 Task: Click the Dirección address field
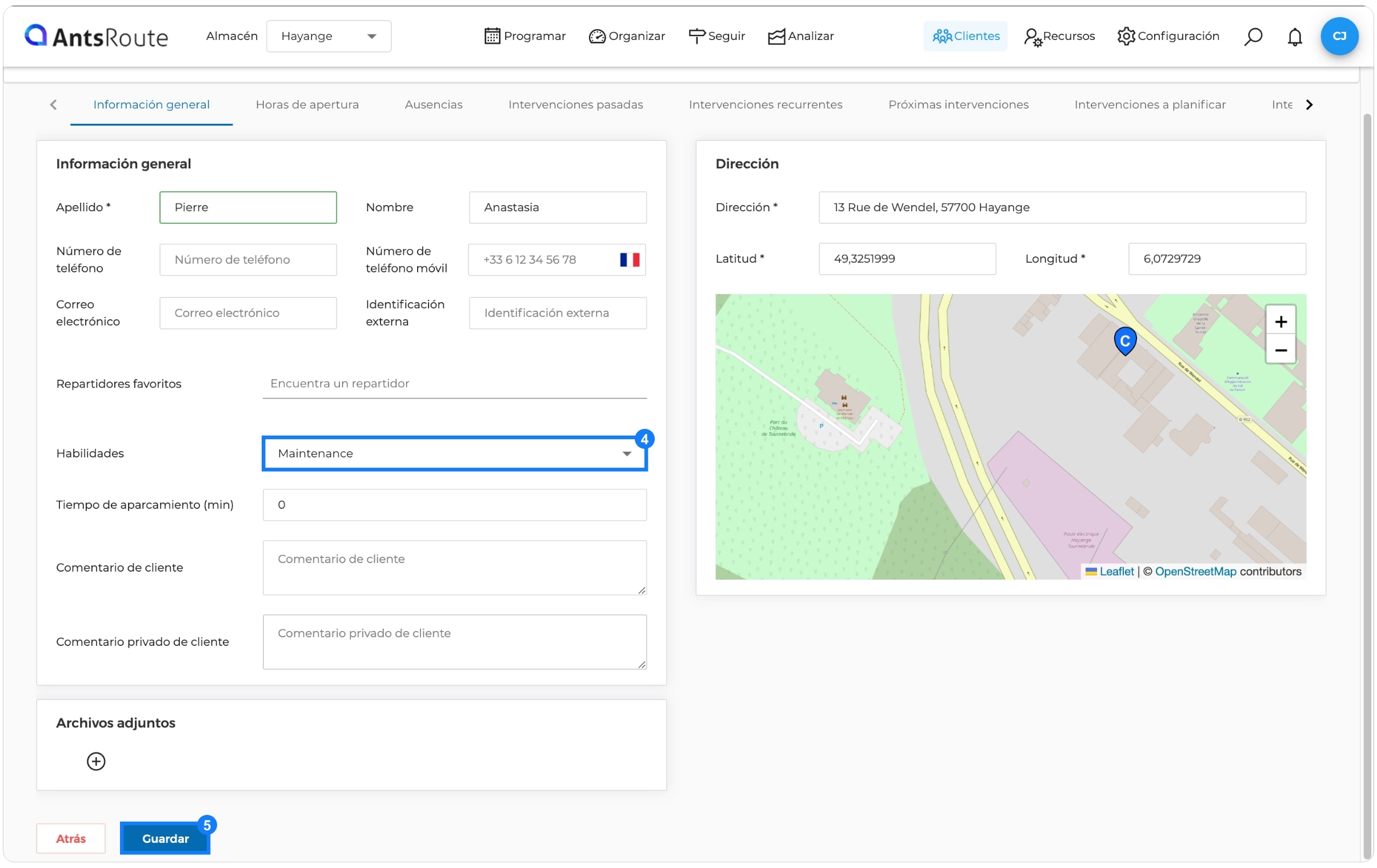(x=1062, y=207)
